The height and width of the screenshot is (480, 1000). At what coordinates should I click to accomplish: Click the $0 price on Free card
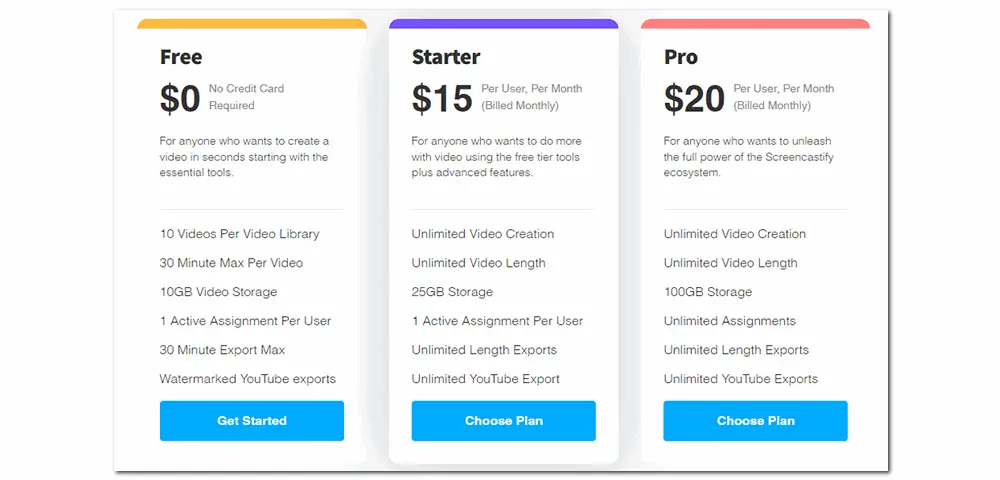(x=180, y=98)
